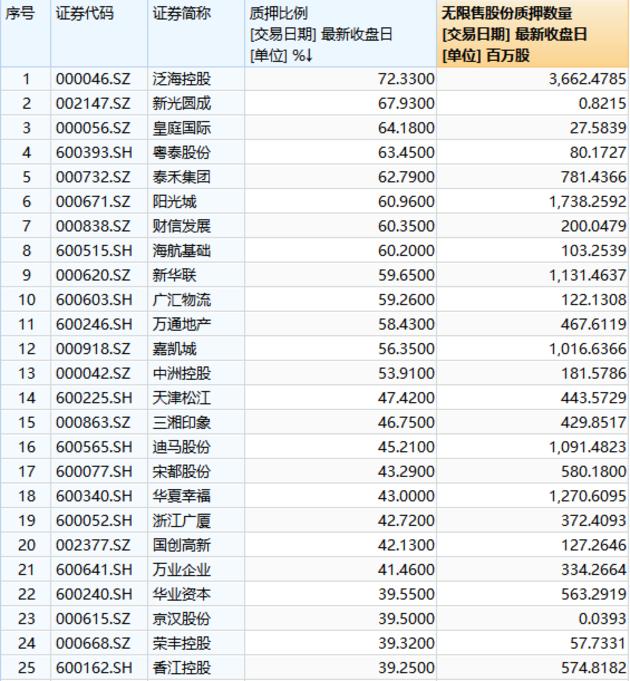Sort by the 质押比例 column header
This screenshot has width=630, height=681.
[340, 34]
